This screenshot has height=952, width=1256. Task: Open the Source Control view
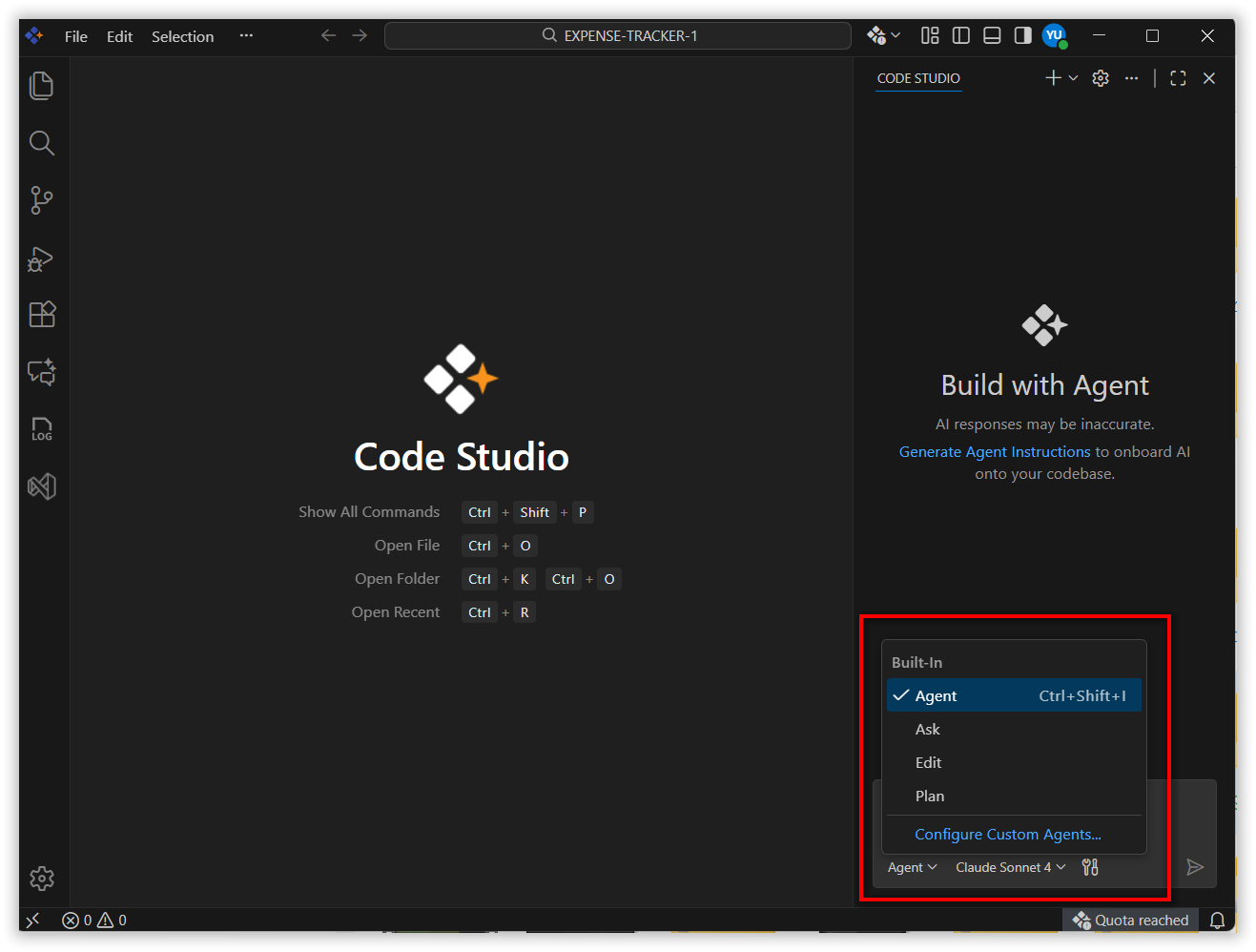click(x=42, y=200)
